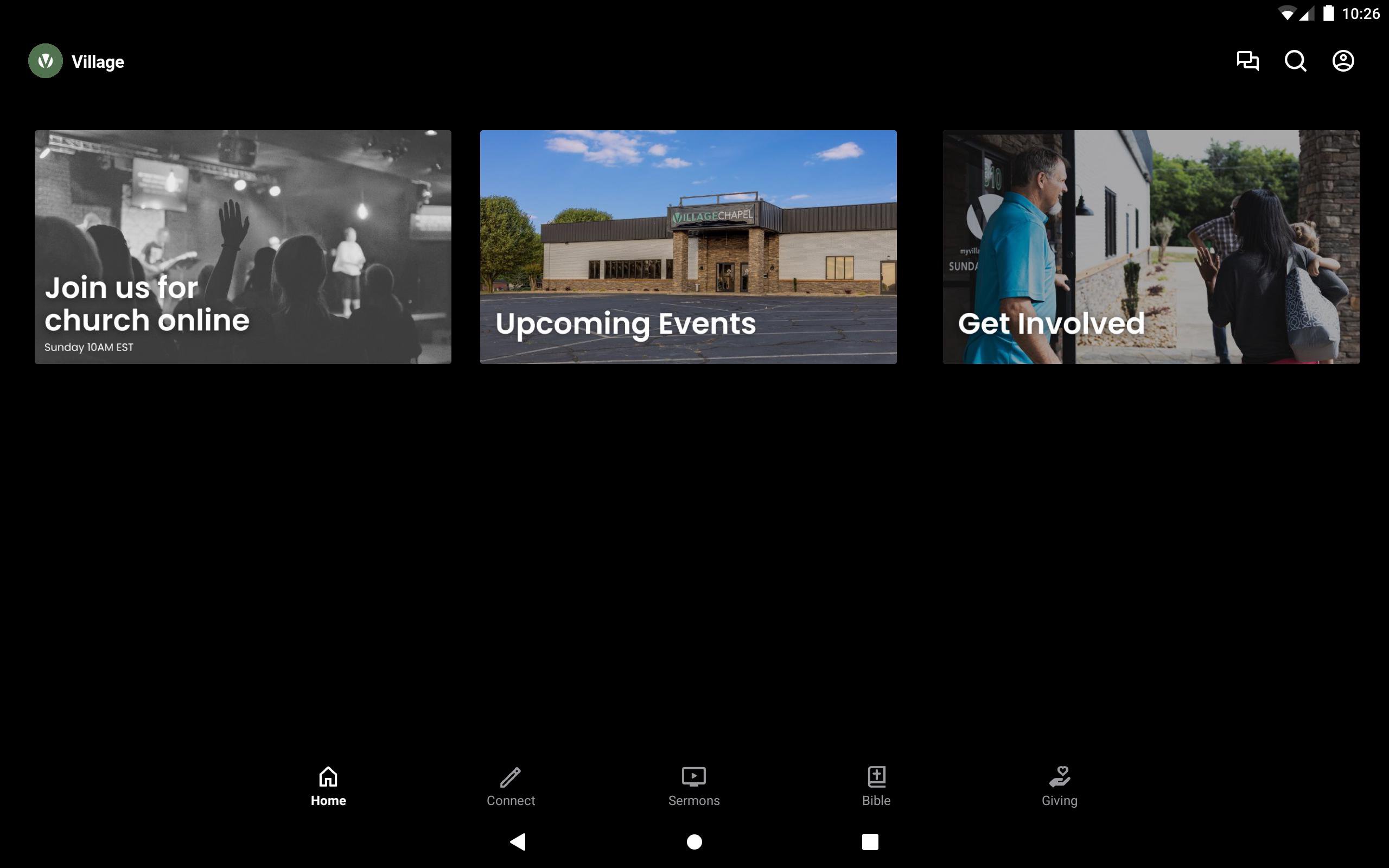Tap the Sermons video screen icon
Image resolution: width=1389 pixels, height=868 pixels.
click(x=693, y=776)
